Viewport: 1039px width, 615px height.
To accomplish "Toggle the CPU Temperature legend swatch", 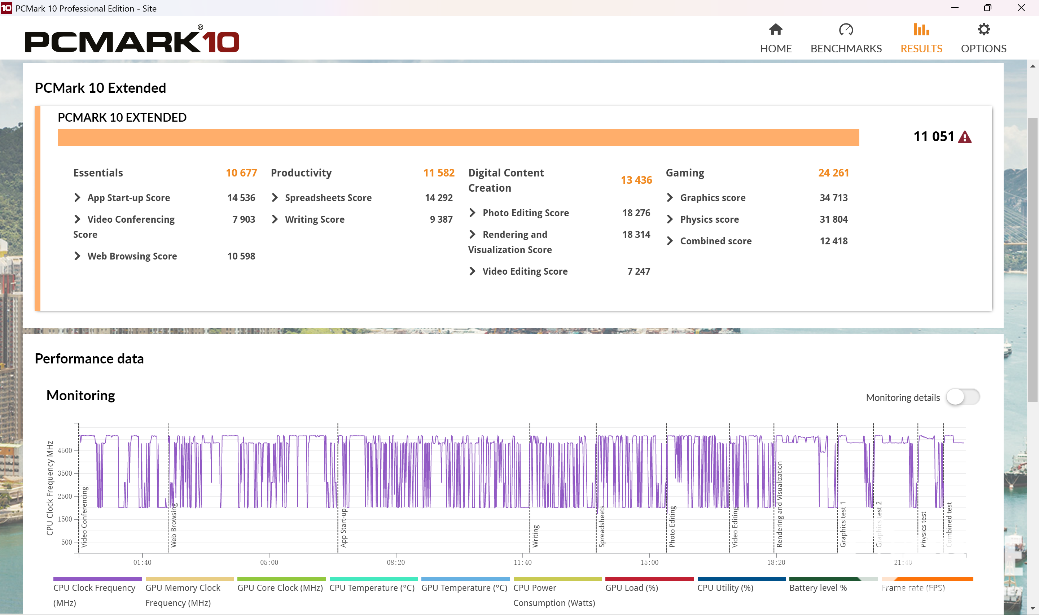I will 374,579.
